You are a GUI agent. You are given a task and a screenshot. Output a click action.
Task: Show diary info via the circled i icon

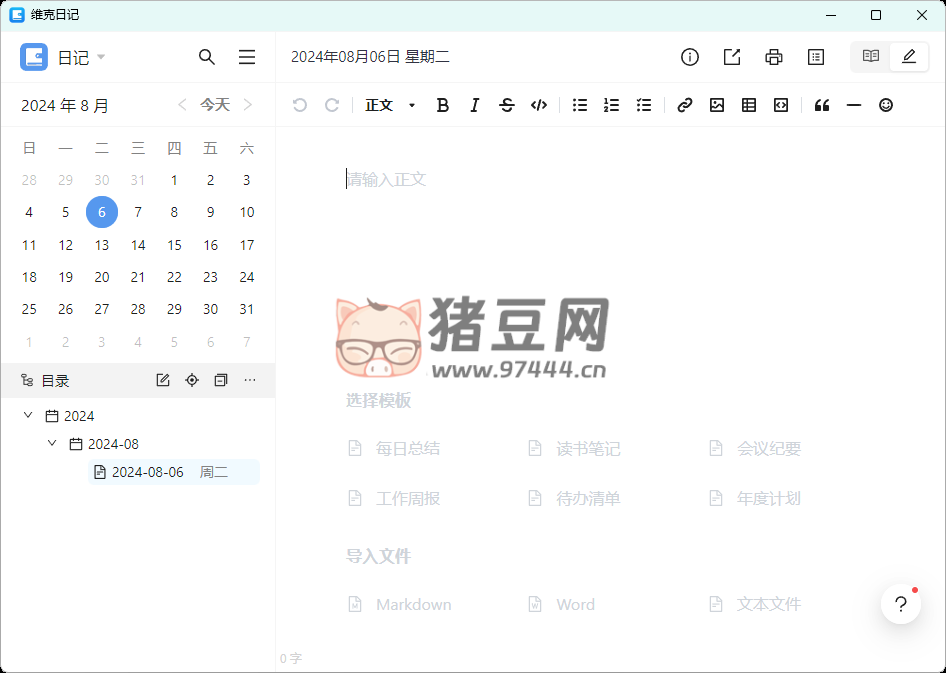(690, 57)
